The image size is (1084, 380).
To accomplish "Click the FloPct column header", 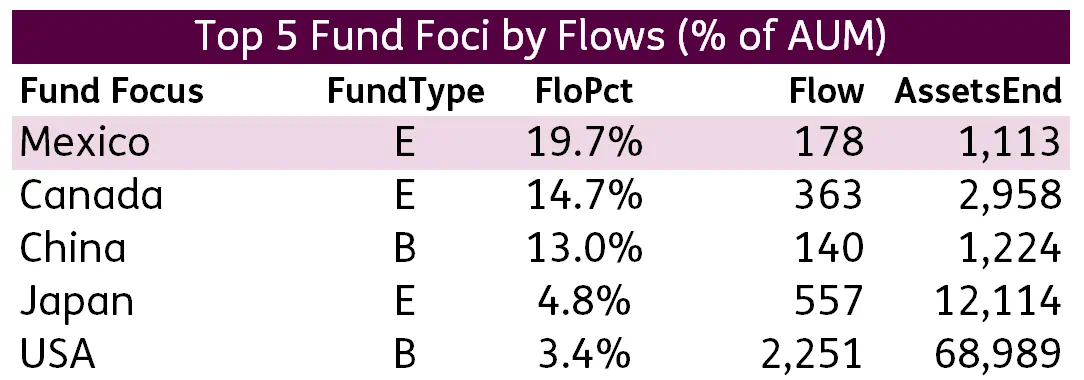I will pos(584,91).
